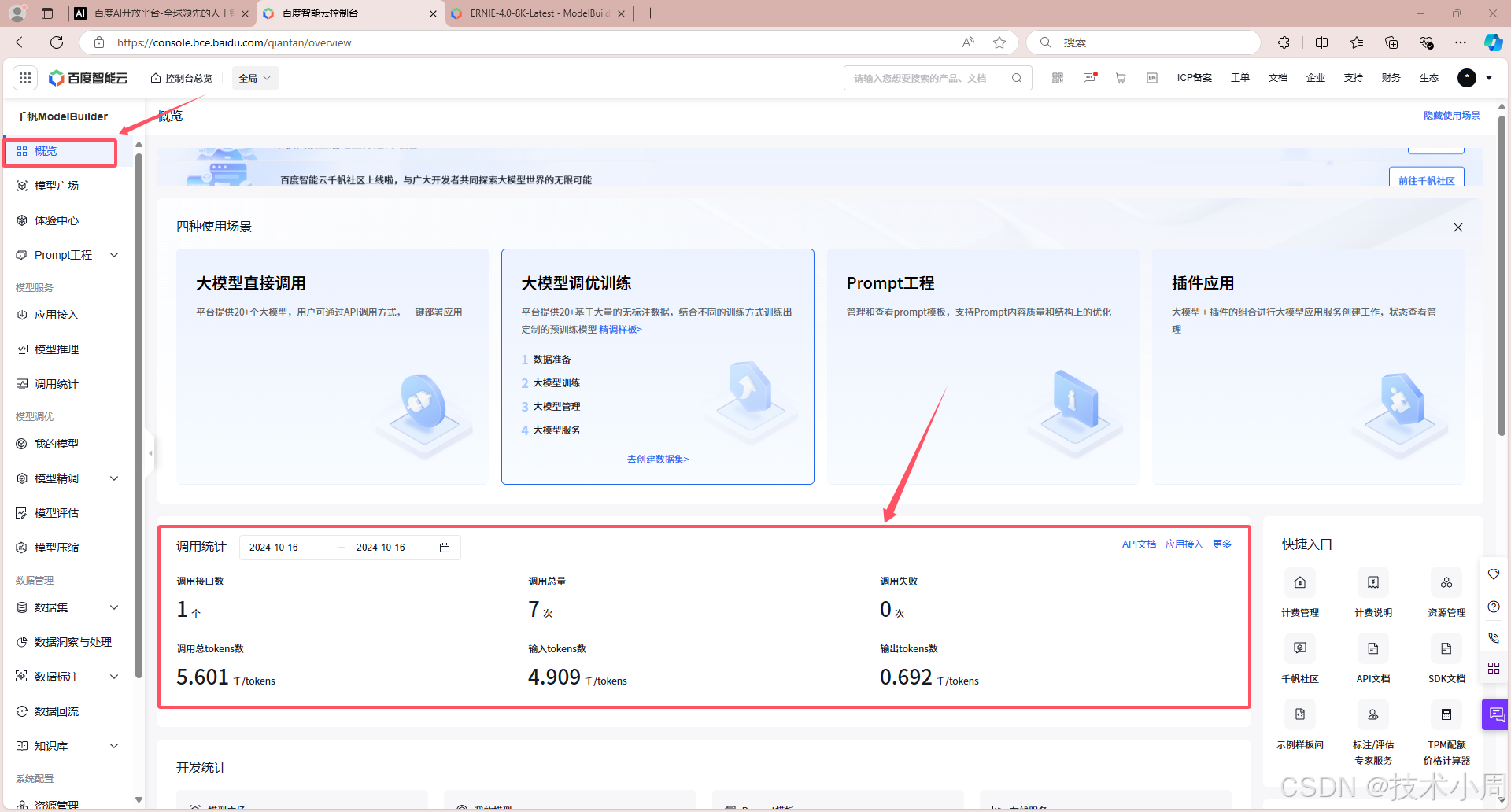Open the browser extensions icon
The height and width of the screenshot is (812, 1511).
point(1284,42)
